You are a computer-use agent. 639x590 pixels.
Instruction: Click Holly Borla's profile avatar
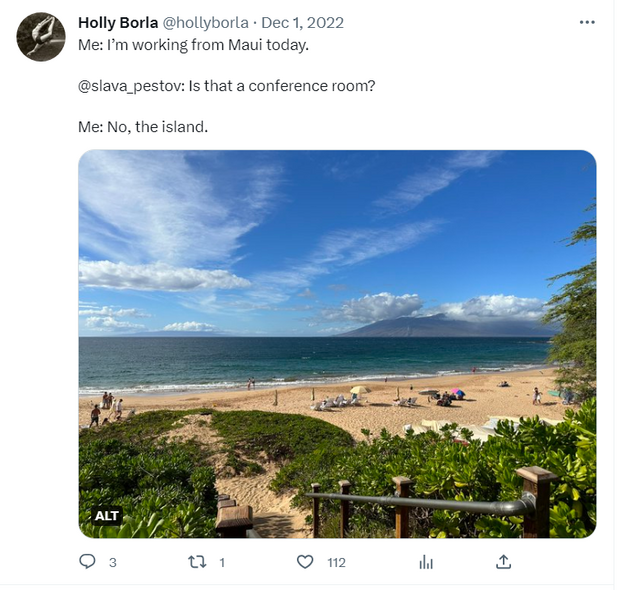coord(41,37)
